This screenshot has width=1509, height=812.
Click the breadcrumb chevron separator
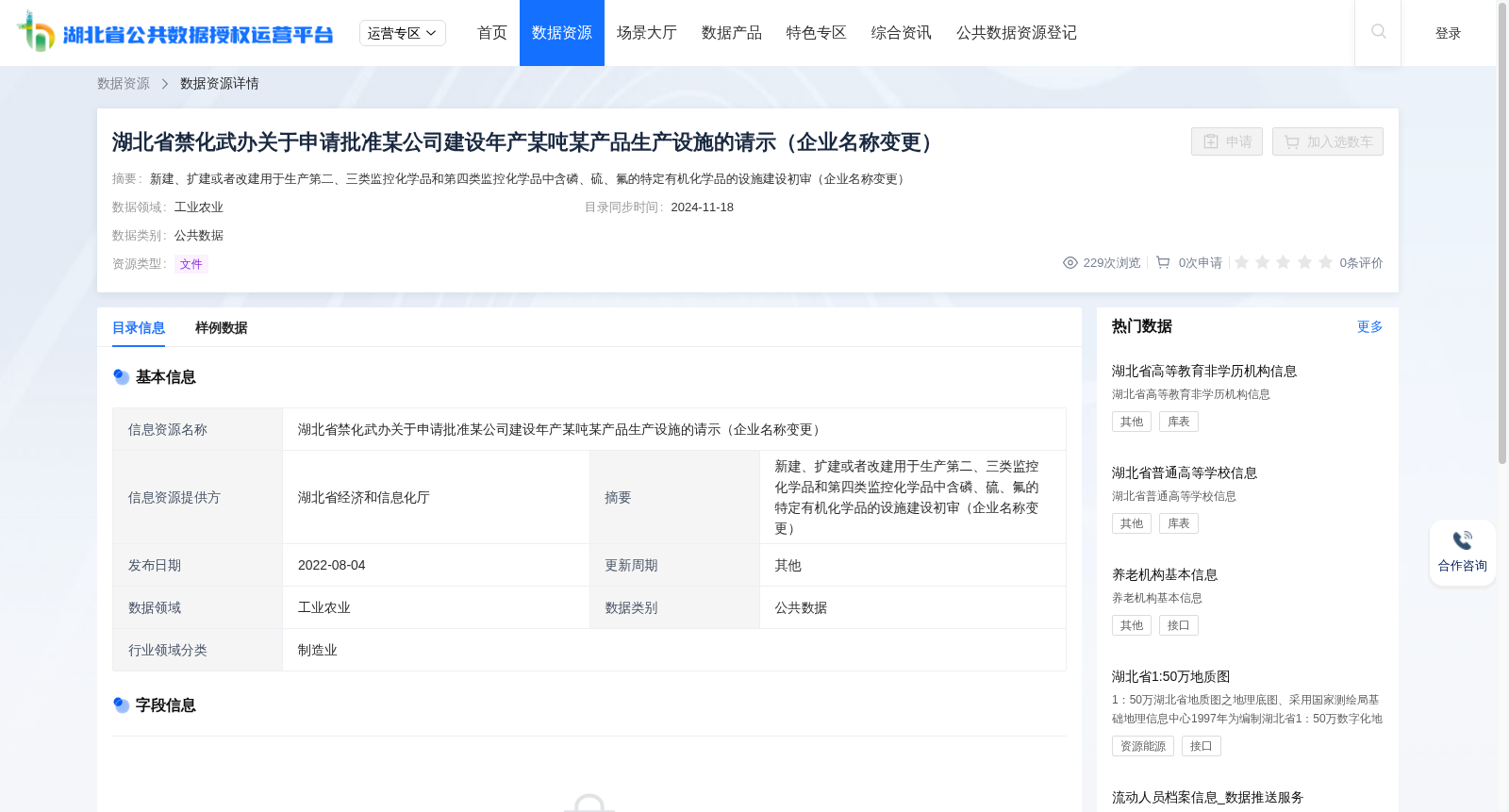point(165,84)
